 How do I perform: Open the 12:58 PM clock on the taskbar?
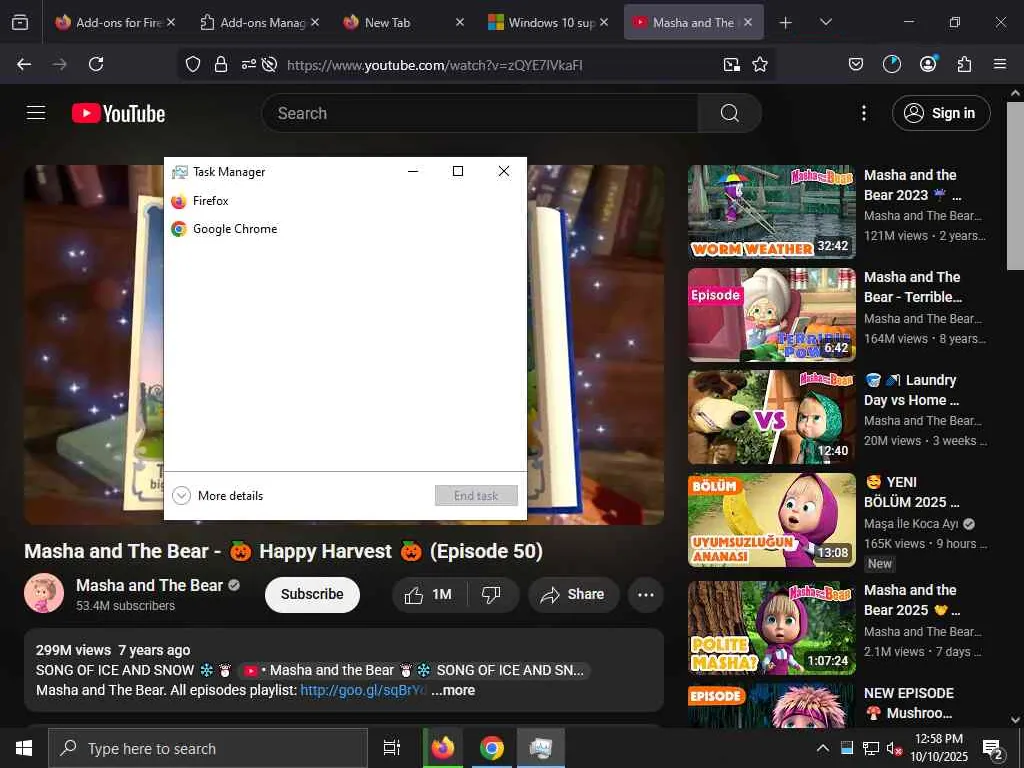point(939,748)
